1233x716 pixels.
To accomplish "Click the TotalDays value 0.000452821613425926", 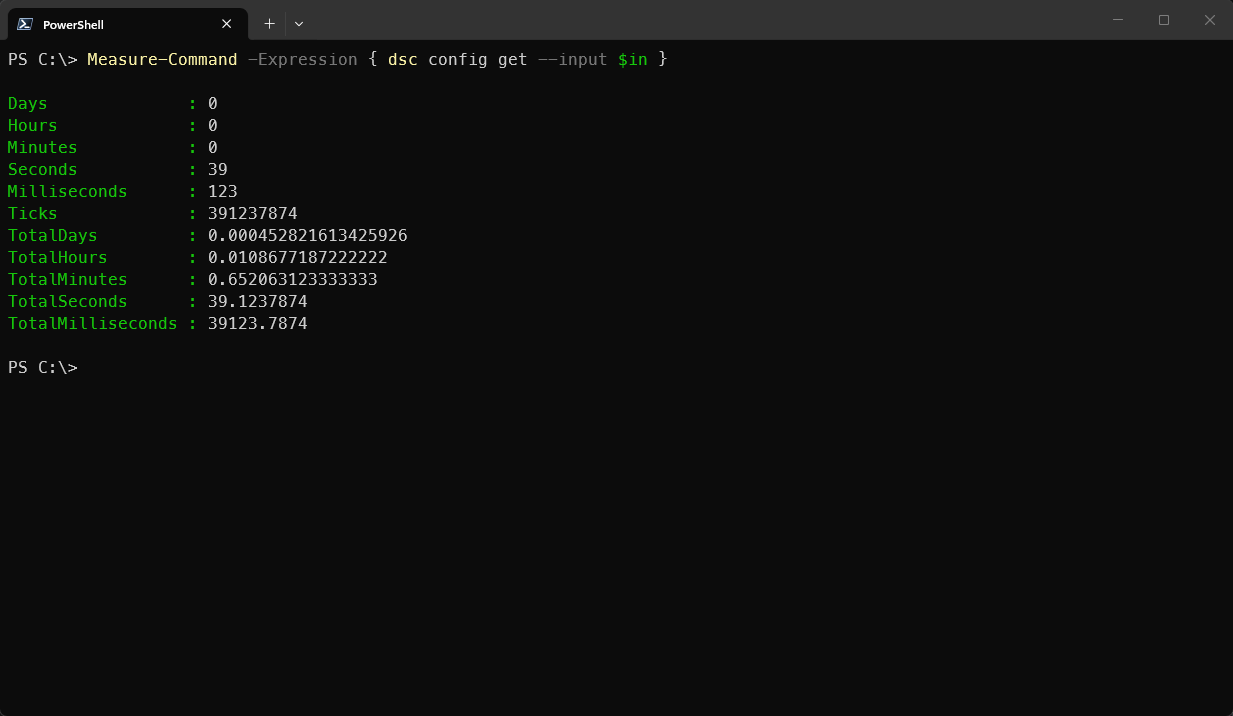I will pos(308,236).
